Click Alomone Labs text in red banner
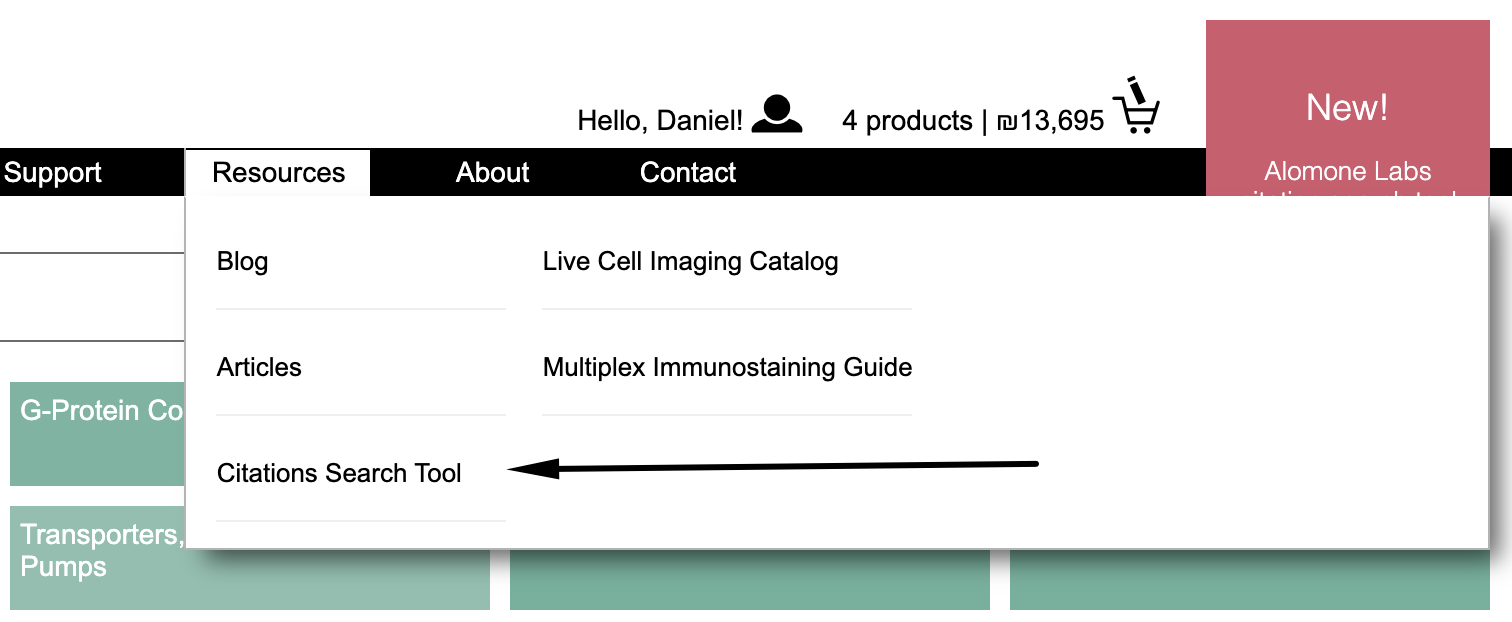This screenshot has width=1512, height=622. click(x=1347, y=171)
